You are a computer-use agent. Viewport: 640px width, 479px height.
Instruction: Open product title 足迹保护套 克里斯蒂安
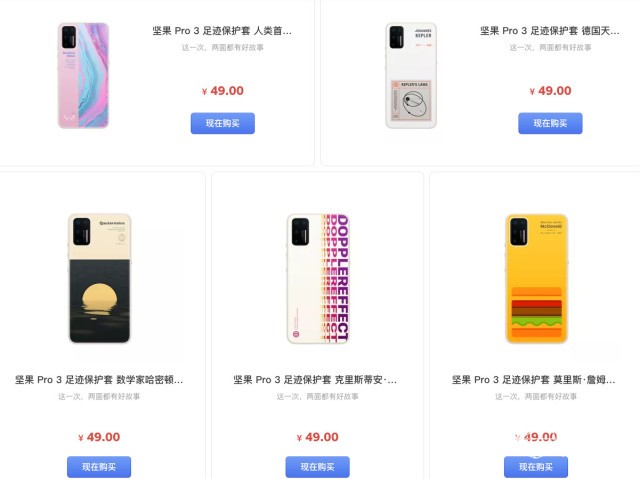click(x=315, y=380)
